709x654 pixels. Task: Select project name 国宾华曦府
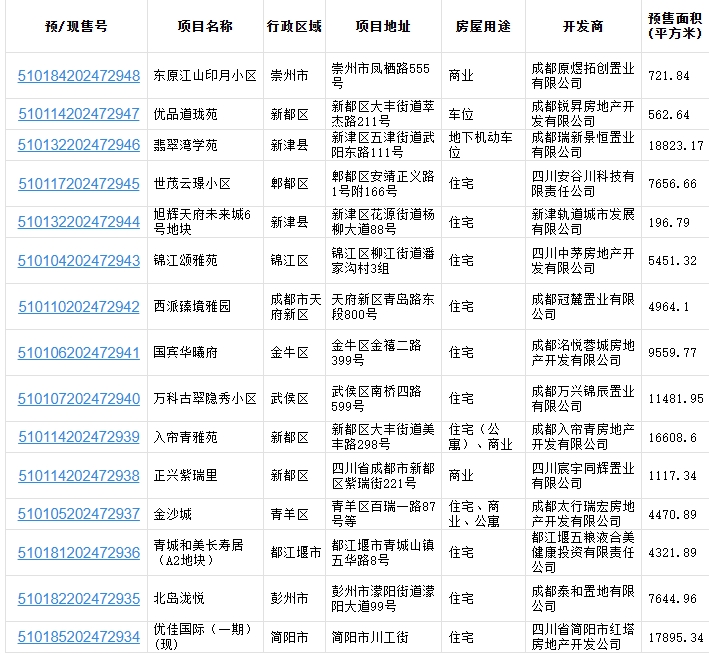[x=185, y=352]
